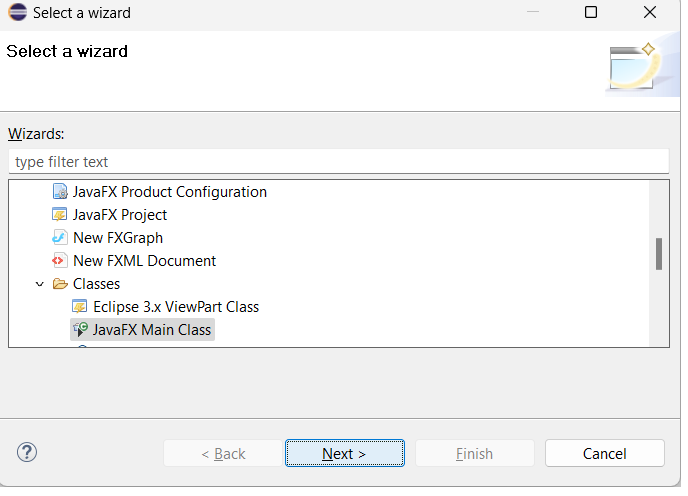This screenshot has height=496, width=688.
Task: Click the Classes folder icon
Action: coord(60,284)
